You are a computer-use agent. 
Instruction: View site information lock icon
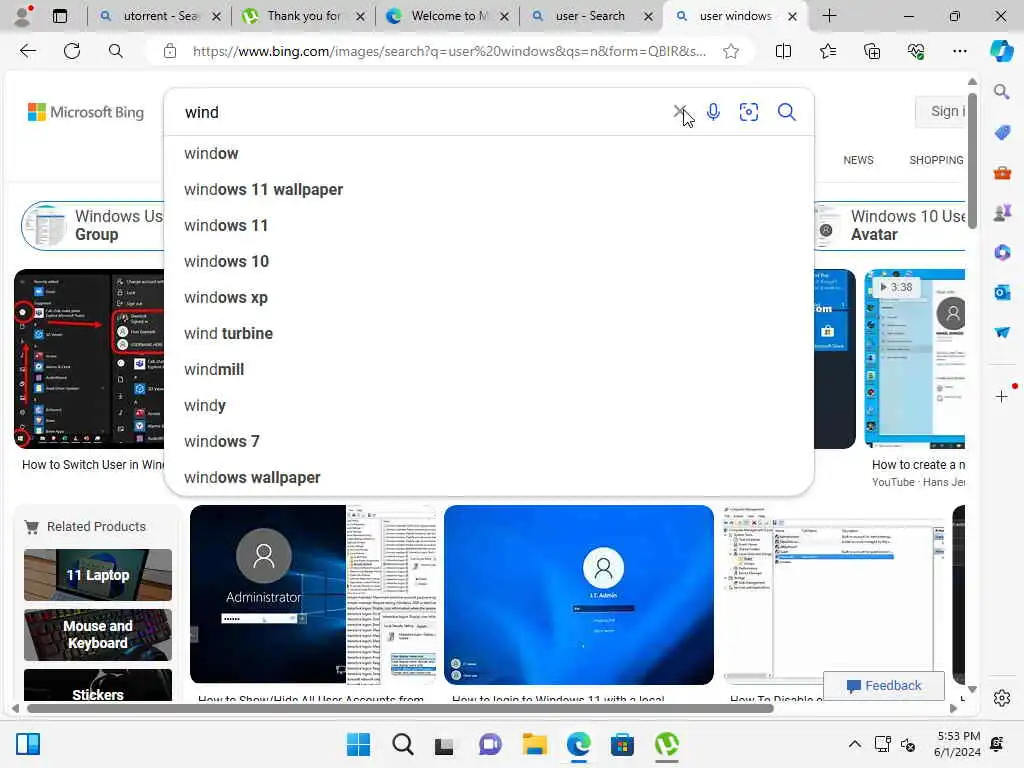tap(170, 51)
